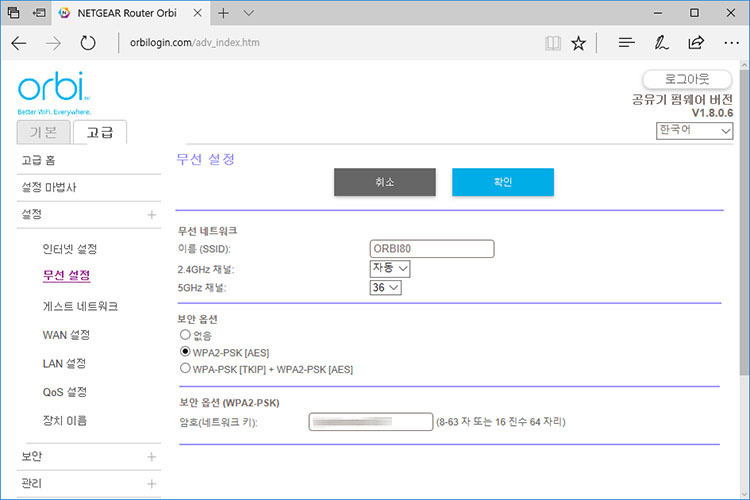Click tabs set aside icon
750x500 pixels.
coord(13,13)
